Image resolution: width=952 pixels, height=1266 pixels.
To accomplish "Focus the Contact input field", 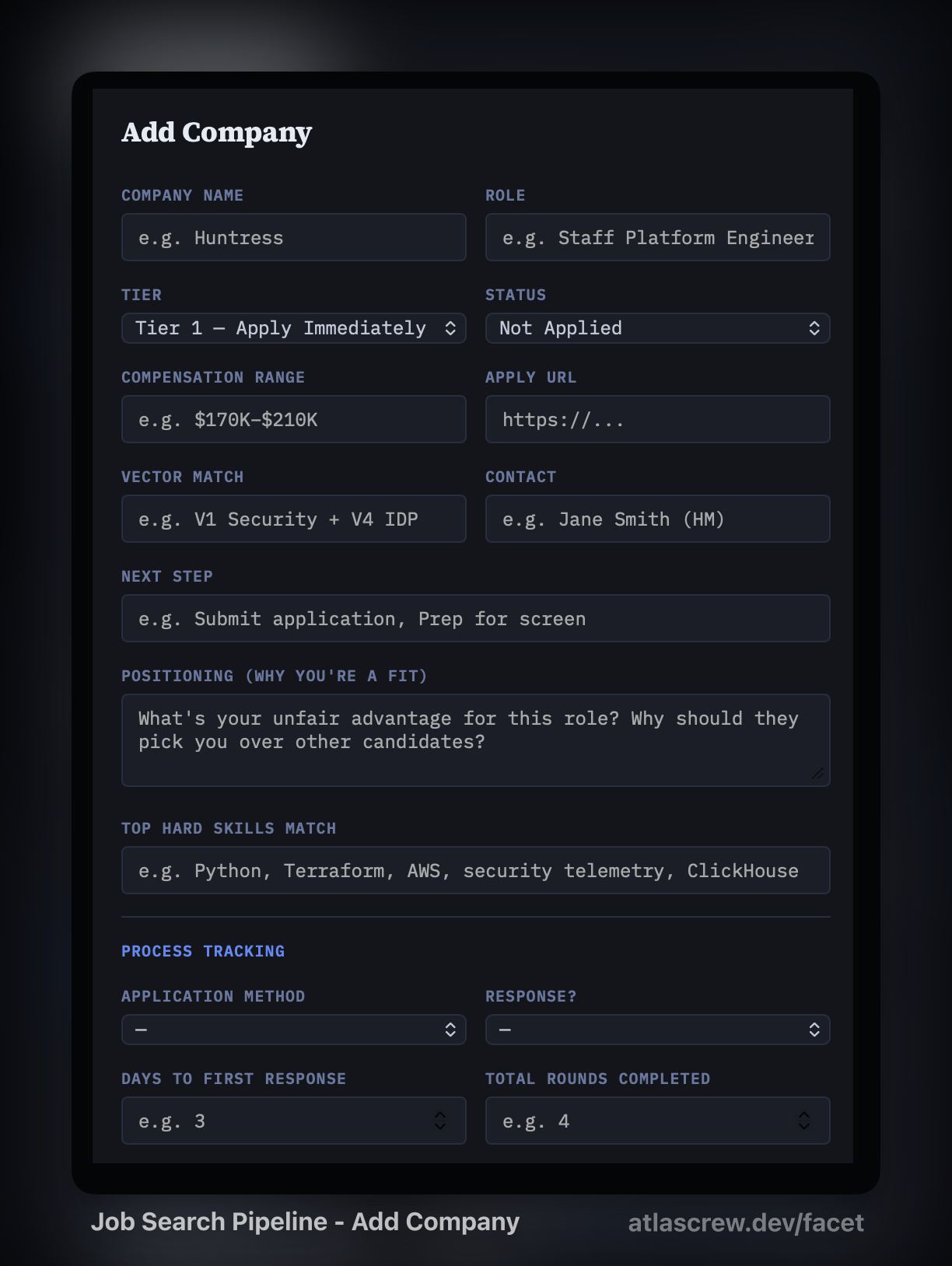I will 657,519.
